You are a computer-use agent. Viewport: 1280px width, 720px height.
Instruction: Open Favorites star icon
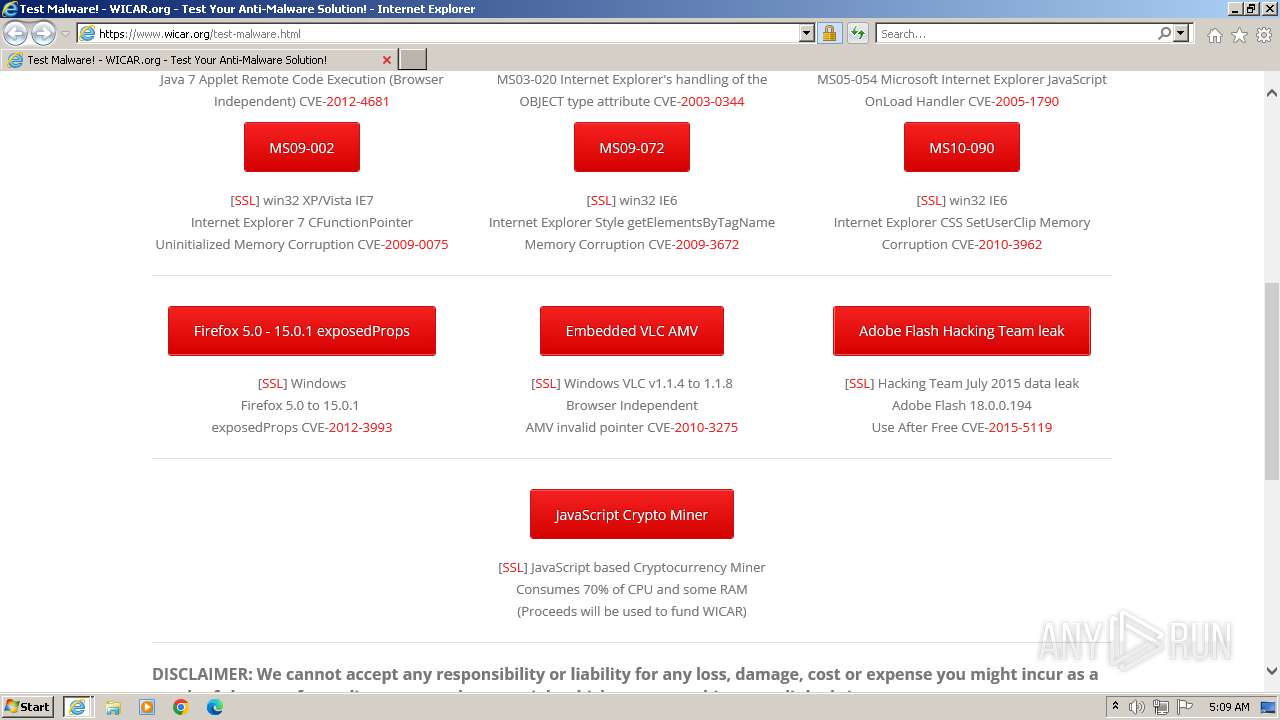tap(1239, 35)
